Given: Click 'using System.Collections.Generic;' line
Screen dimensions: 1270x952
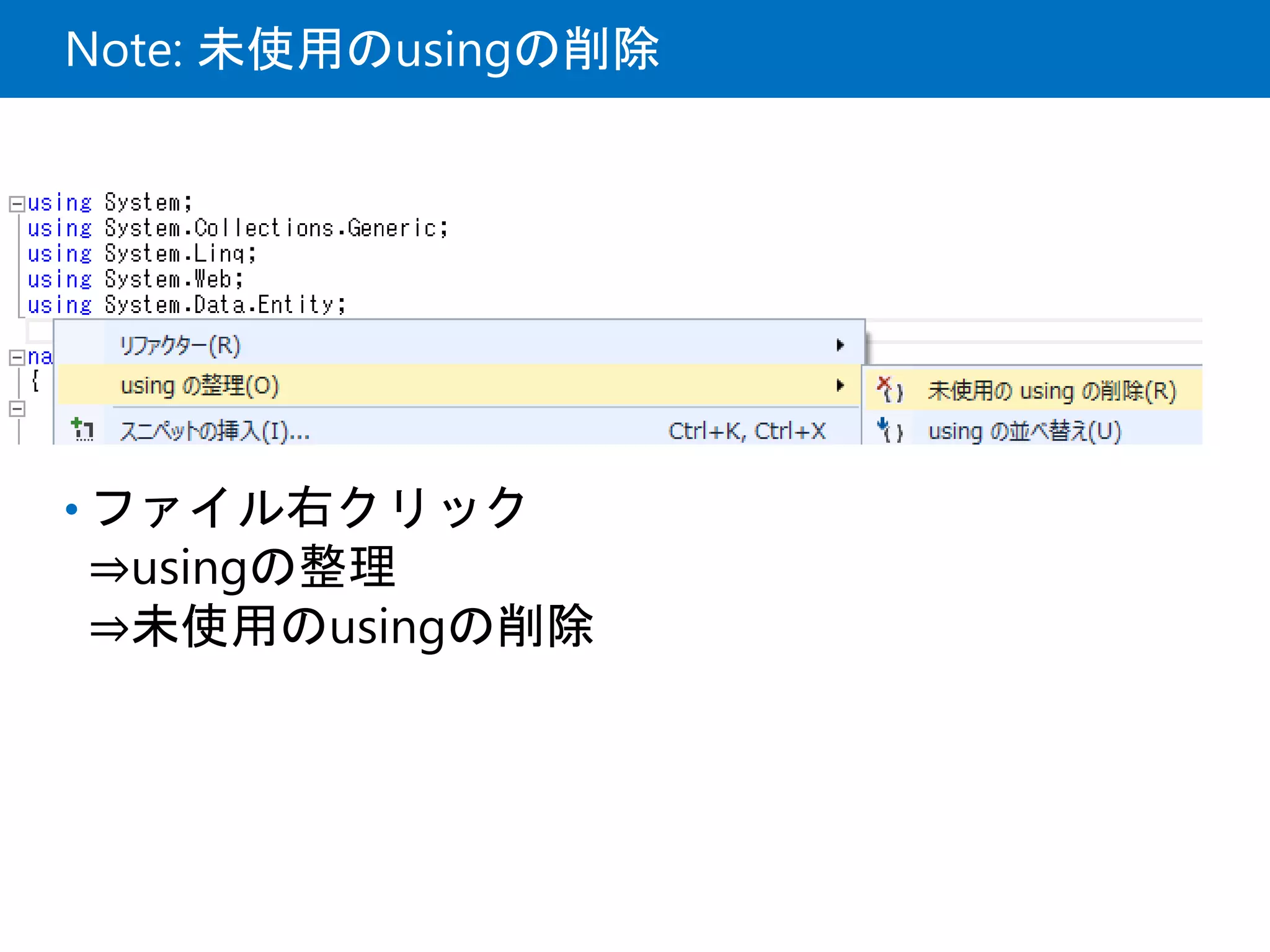Looking at the screenshot, I should click(238, 229).
